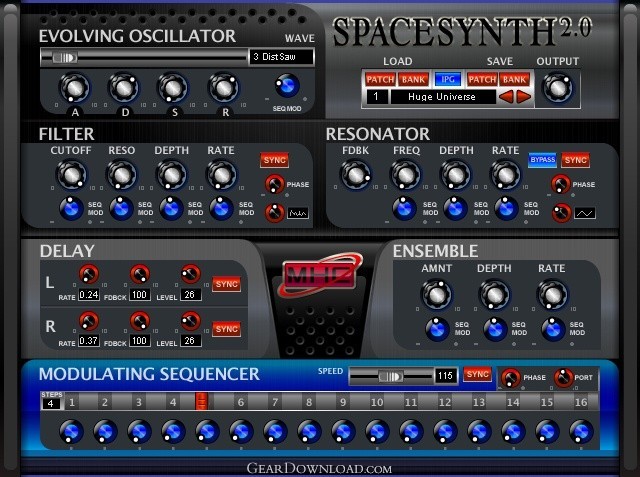640x477 pixels.
Task: Click the LOAD PATCH button
Action: pyautogui.click(x=380, y=79)
